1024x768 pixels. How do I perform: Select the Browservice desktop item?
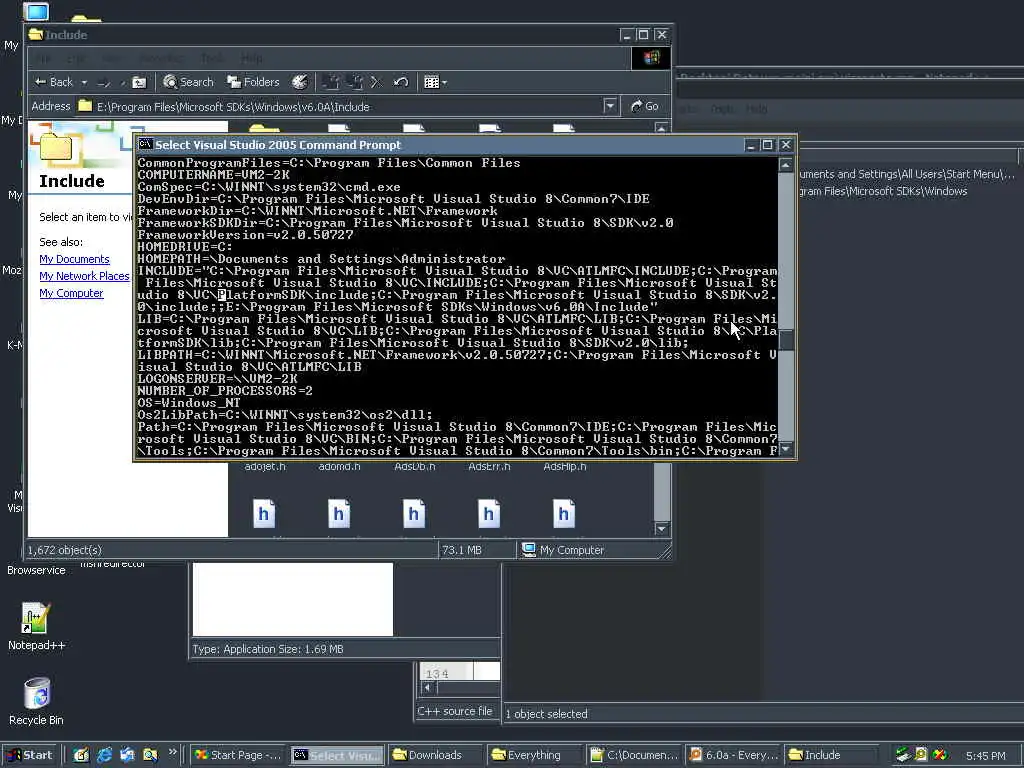click(36, 570)
